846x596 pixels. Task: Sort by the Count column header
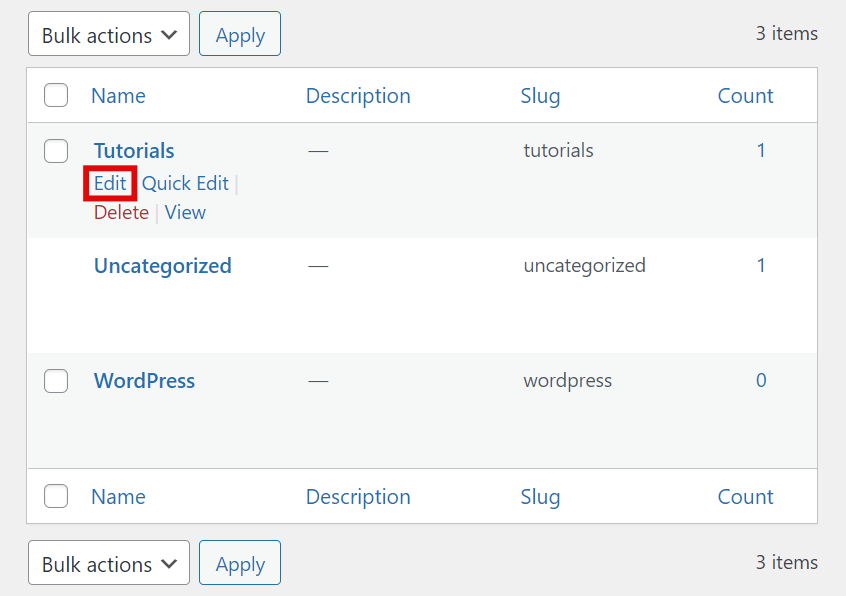coord(745,96)
